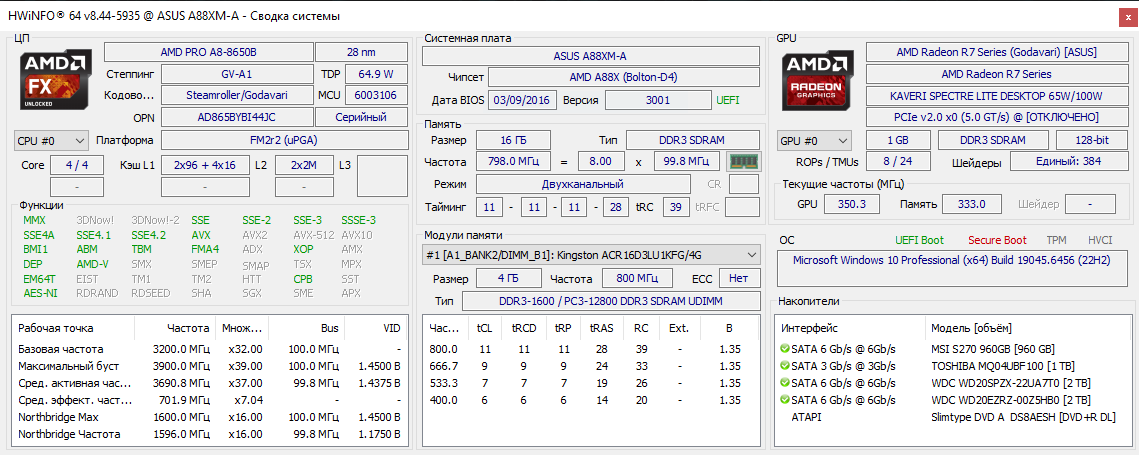The image size is (1139, 455).
Task: Click the 1 GB video memory field
Action: pos(898,140)
